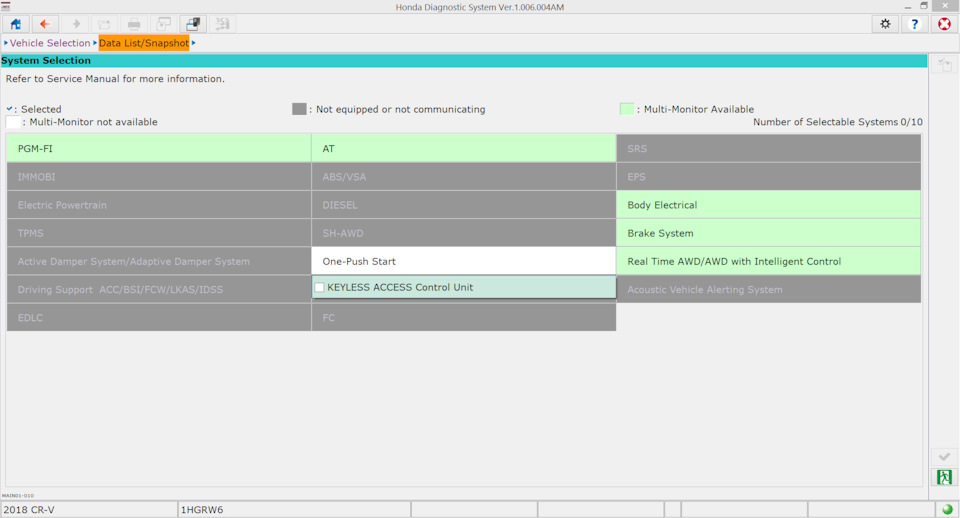
Task: Click the Active Damper System tile
Action: pyautogui.click(x=159, y=261)
